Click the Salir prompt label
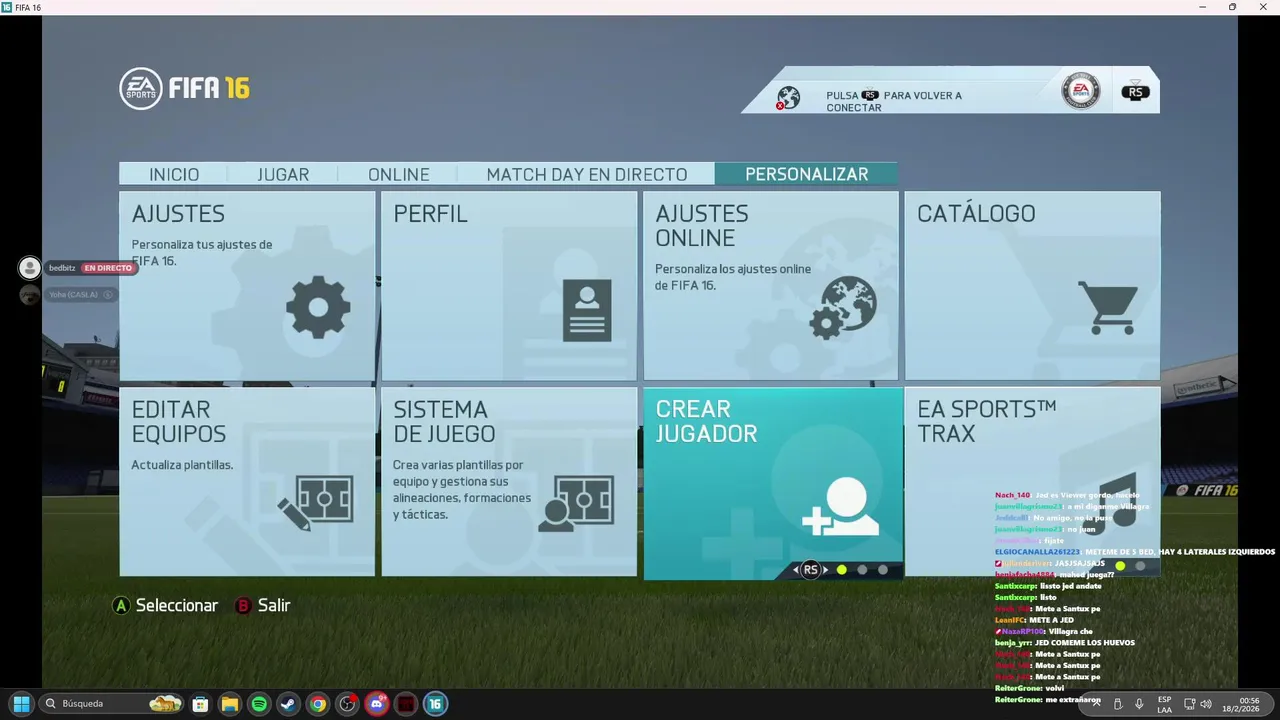Image resolution: width=1280 pixels, height=720 pixels. 274,606
